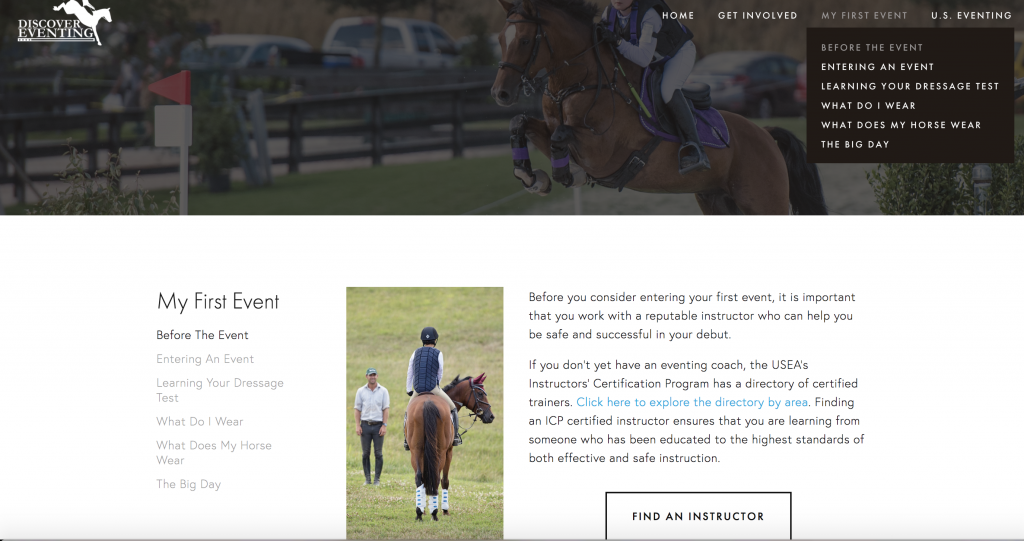This screenshot has height=541, width=1024.
Task: Choose What Do I Wear dropdown entry
Action: tap(868, 105)
